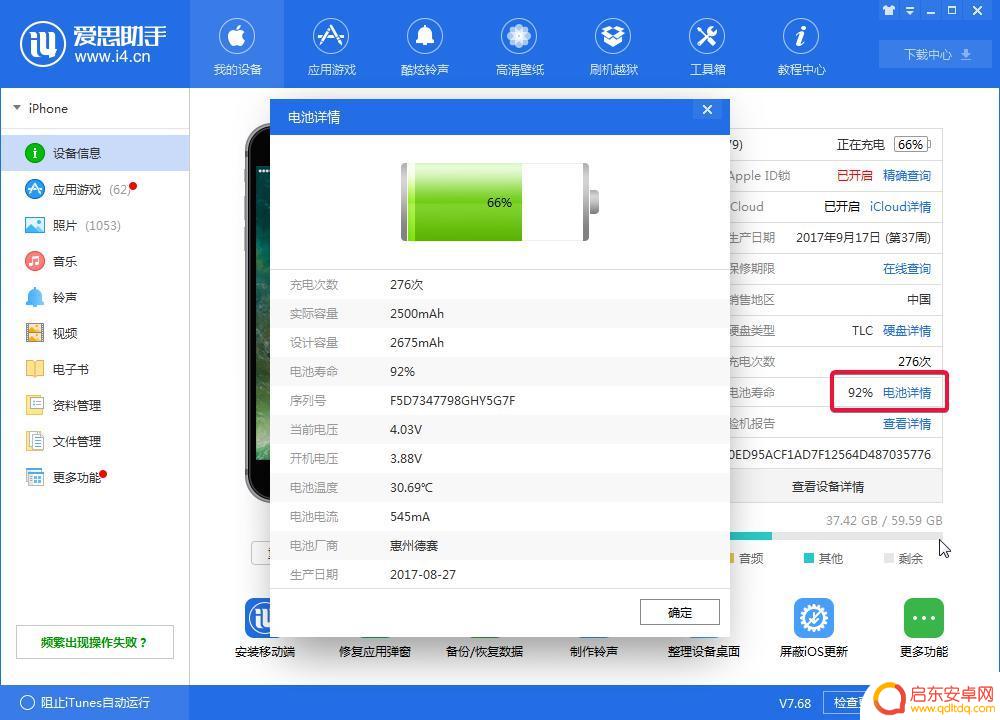Image resolution: width=1000 pixels, height=720 pixels.
Task: Click the 已开启 Apple ID lock status
Action: tap(854, 175)
